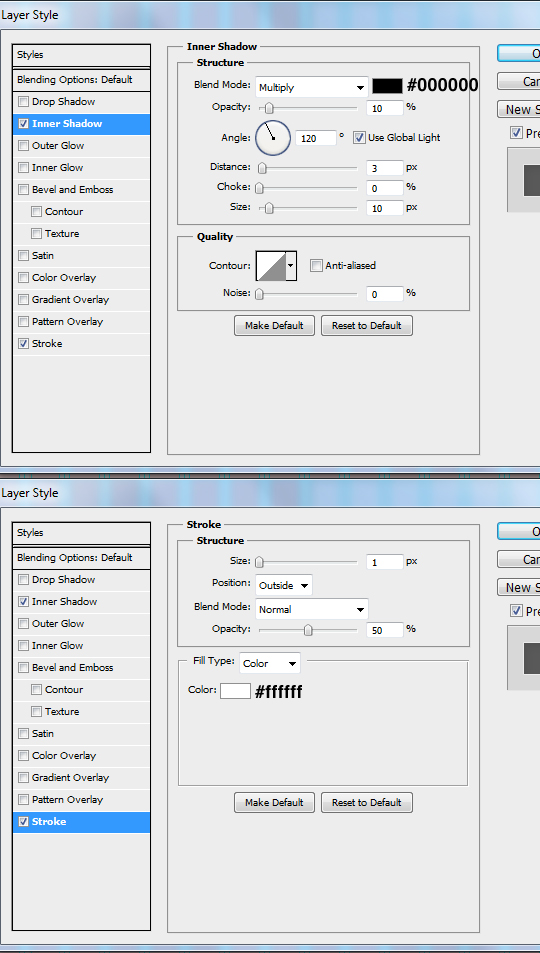Click the Distance value field
Viewport: 540px width, 953px height.
tap(385, 168)
